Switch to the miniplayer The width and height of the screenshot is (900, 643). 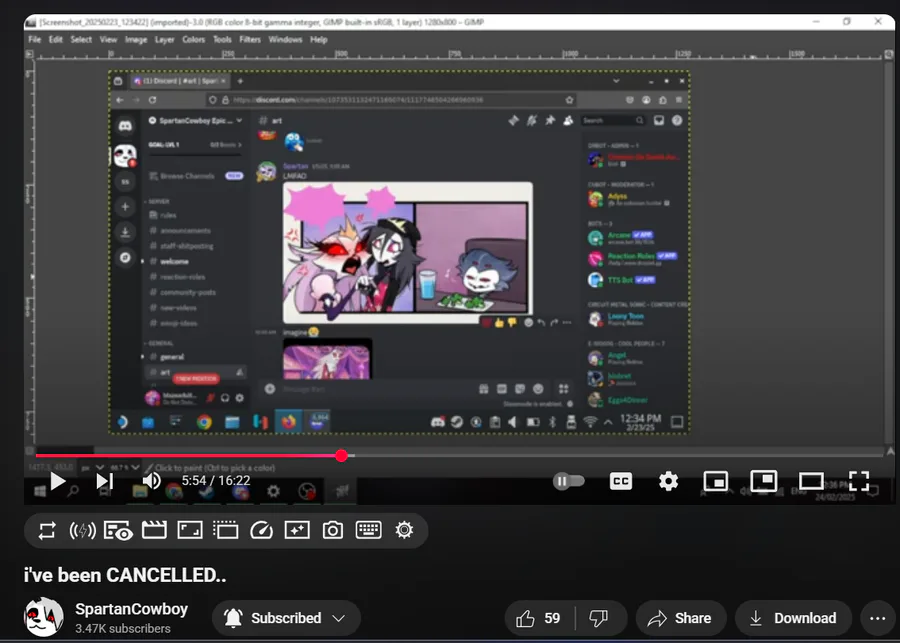(x=716, y=481)
